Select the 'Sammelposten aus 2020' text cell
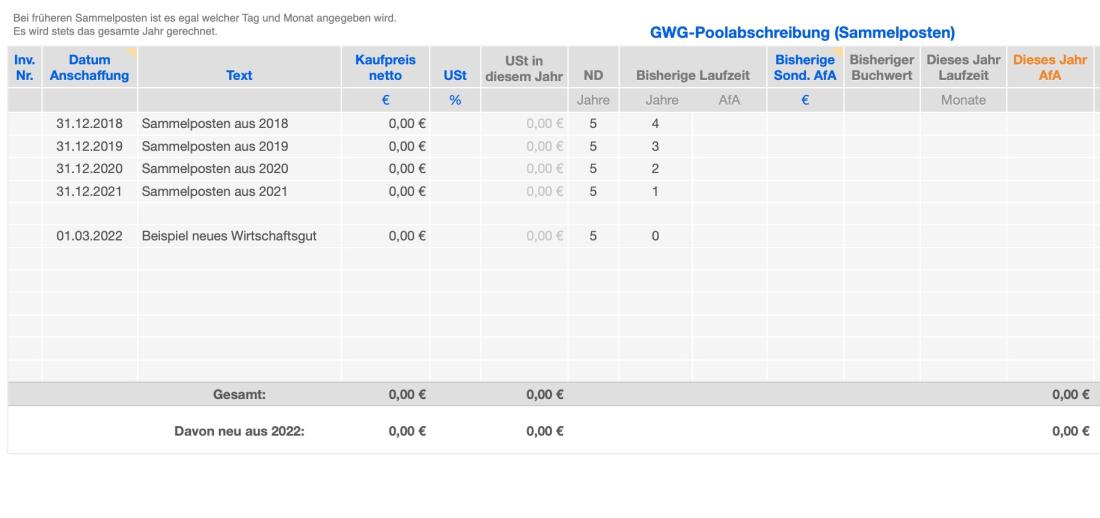The image size is (1100, 518). tap(204, 168)
